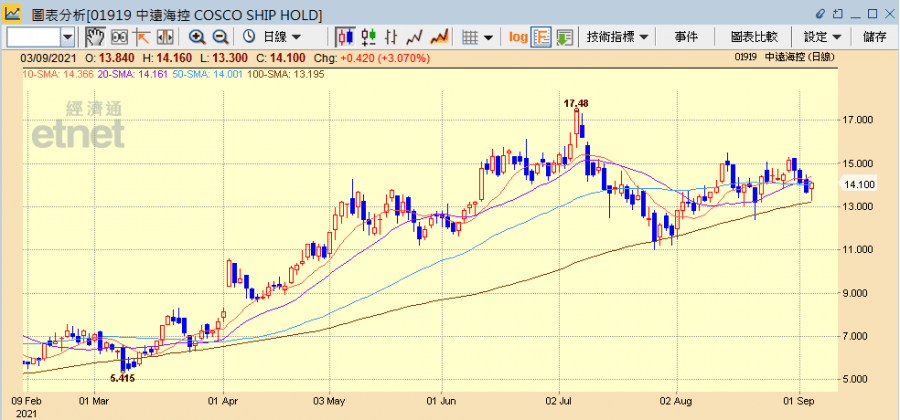Screen dimensions: 900x420
Task: Toggle the log scale option
Action: pyautogui.click(x=518, y=37)
